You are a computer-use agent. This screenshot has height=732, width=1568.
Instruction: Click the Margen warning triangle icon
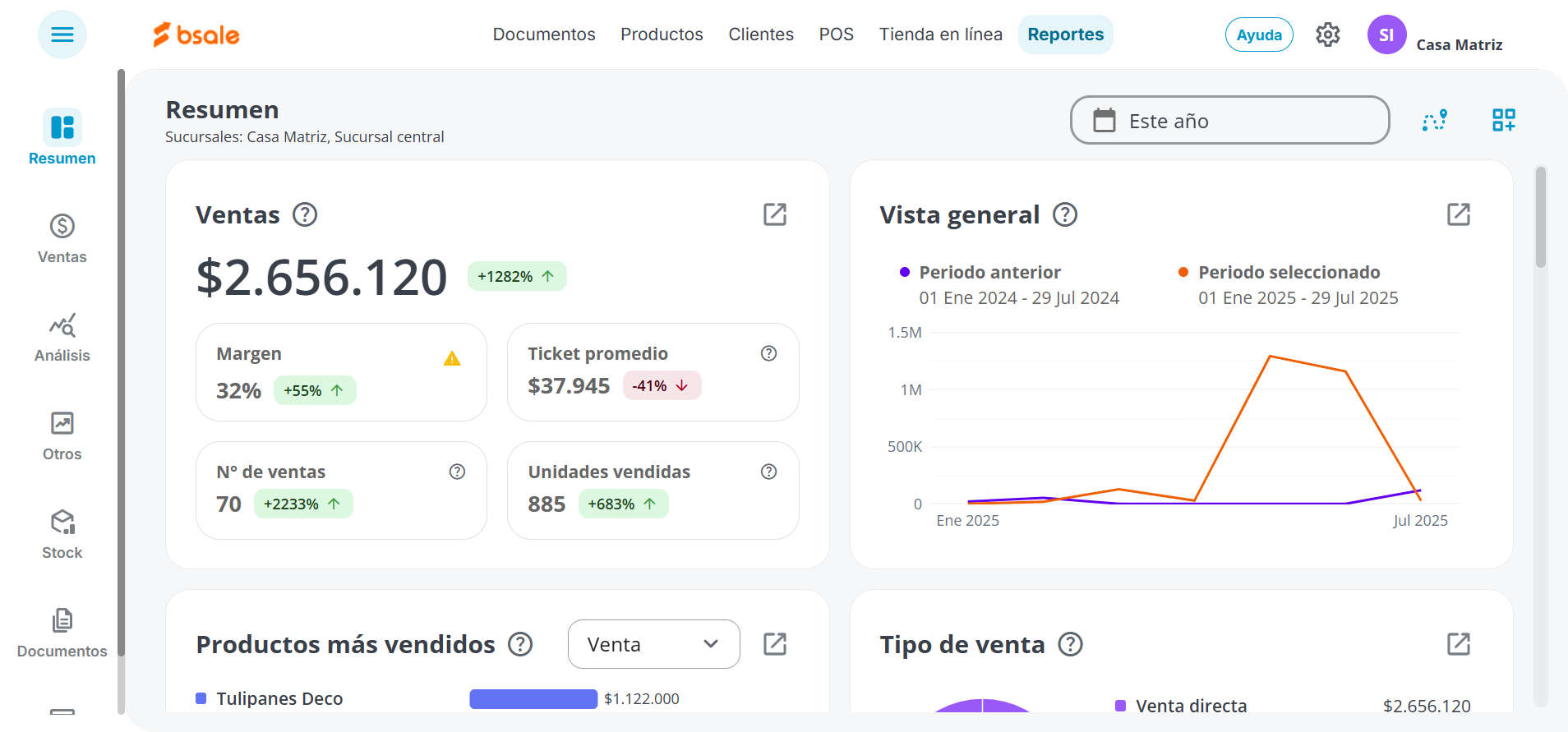click(452, 358)
